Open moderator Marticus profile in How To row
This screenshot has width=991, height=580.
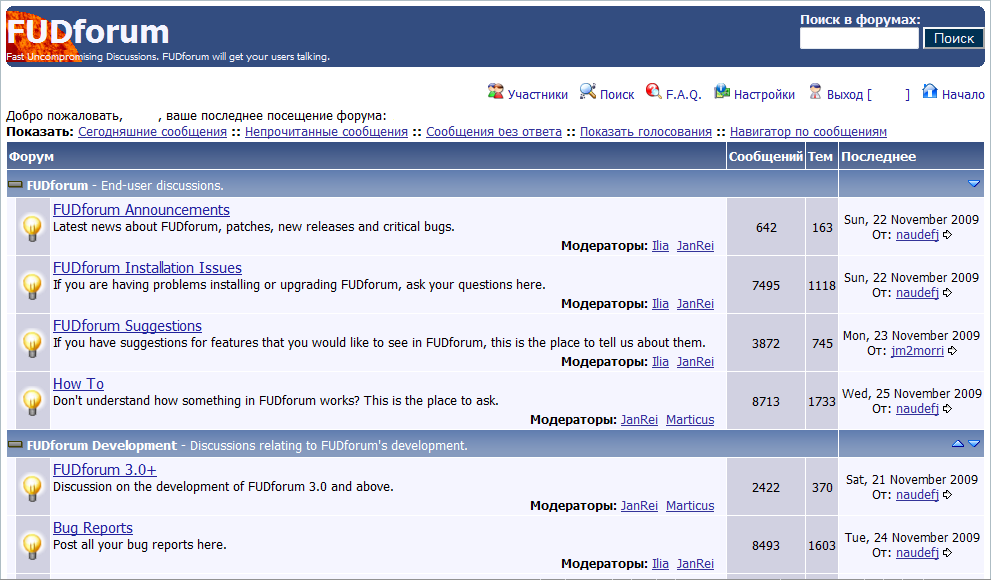(x=690, y=419)
